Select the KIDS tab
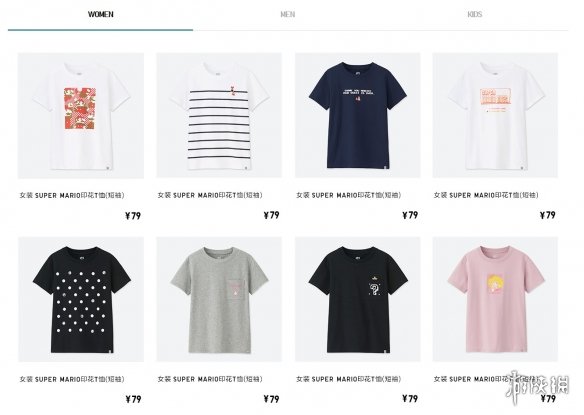Viewport: 584px width, 415px height. [474, 15]
